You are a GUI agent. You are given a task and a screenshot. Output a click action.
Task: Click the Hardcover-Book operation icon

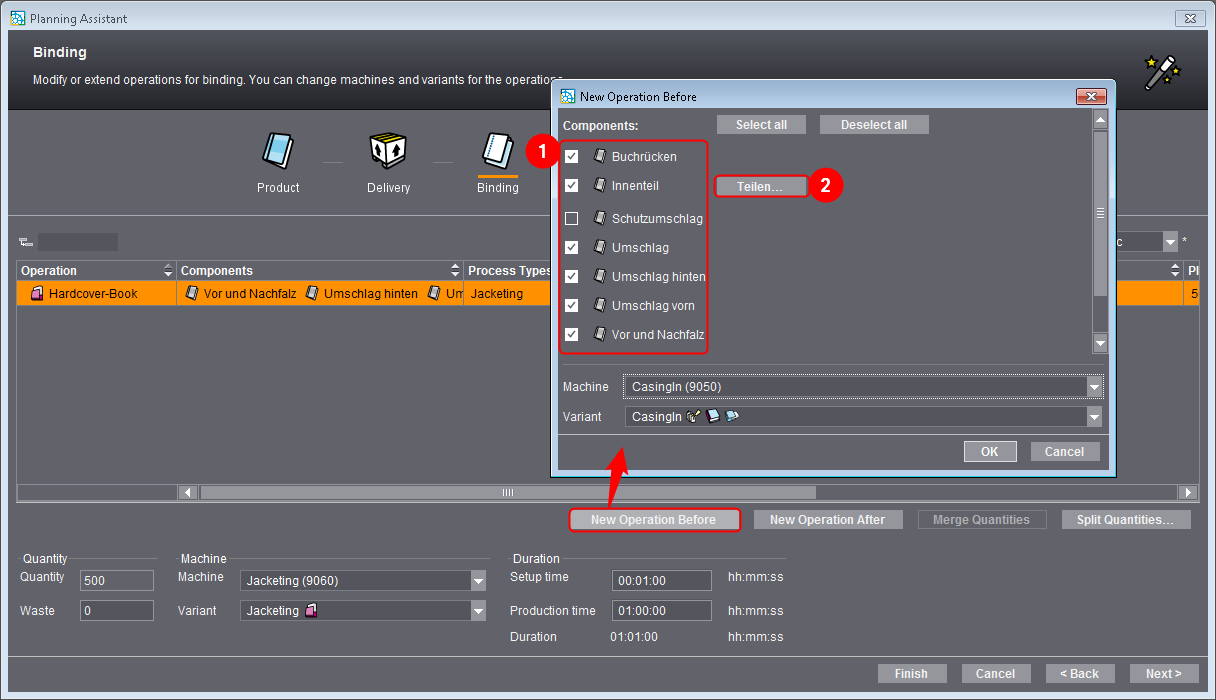point(37,294)
